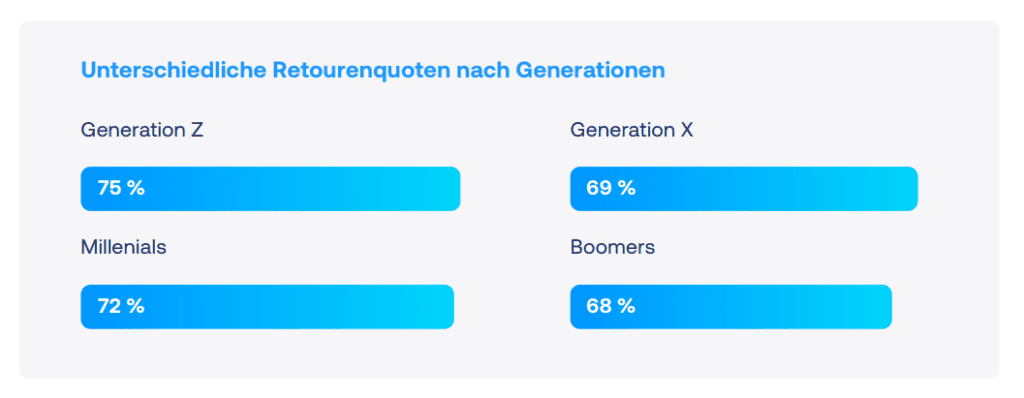Click the 72 % value text

121,306
